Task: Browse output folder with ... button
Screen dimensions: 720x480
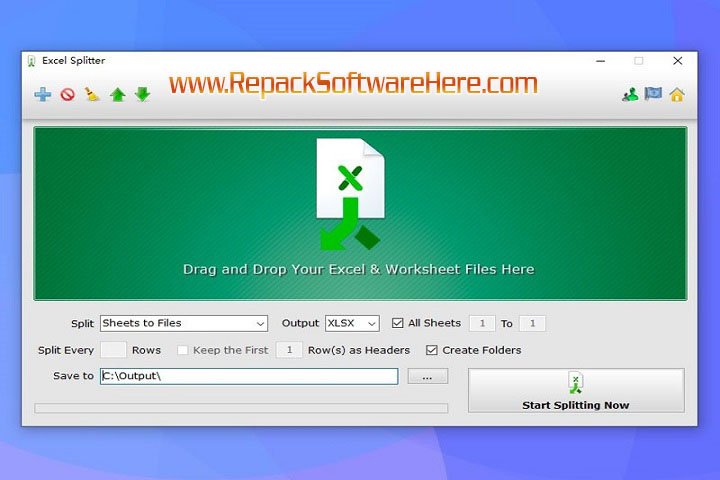Action: tap(428, 377)
